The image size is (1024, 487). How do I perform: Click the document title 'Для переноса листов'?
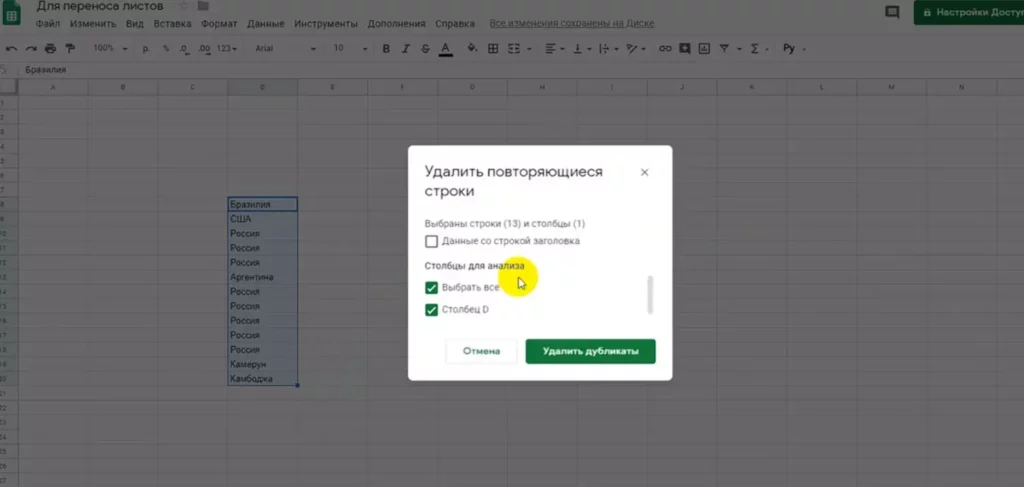click(x=99, y=7)
